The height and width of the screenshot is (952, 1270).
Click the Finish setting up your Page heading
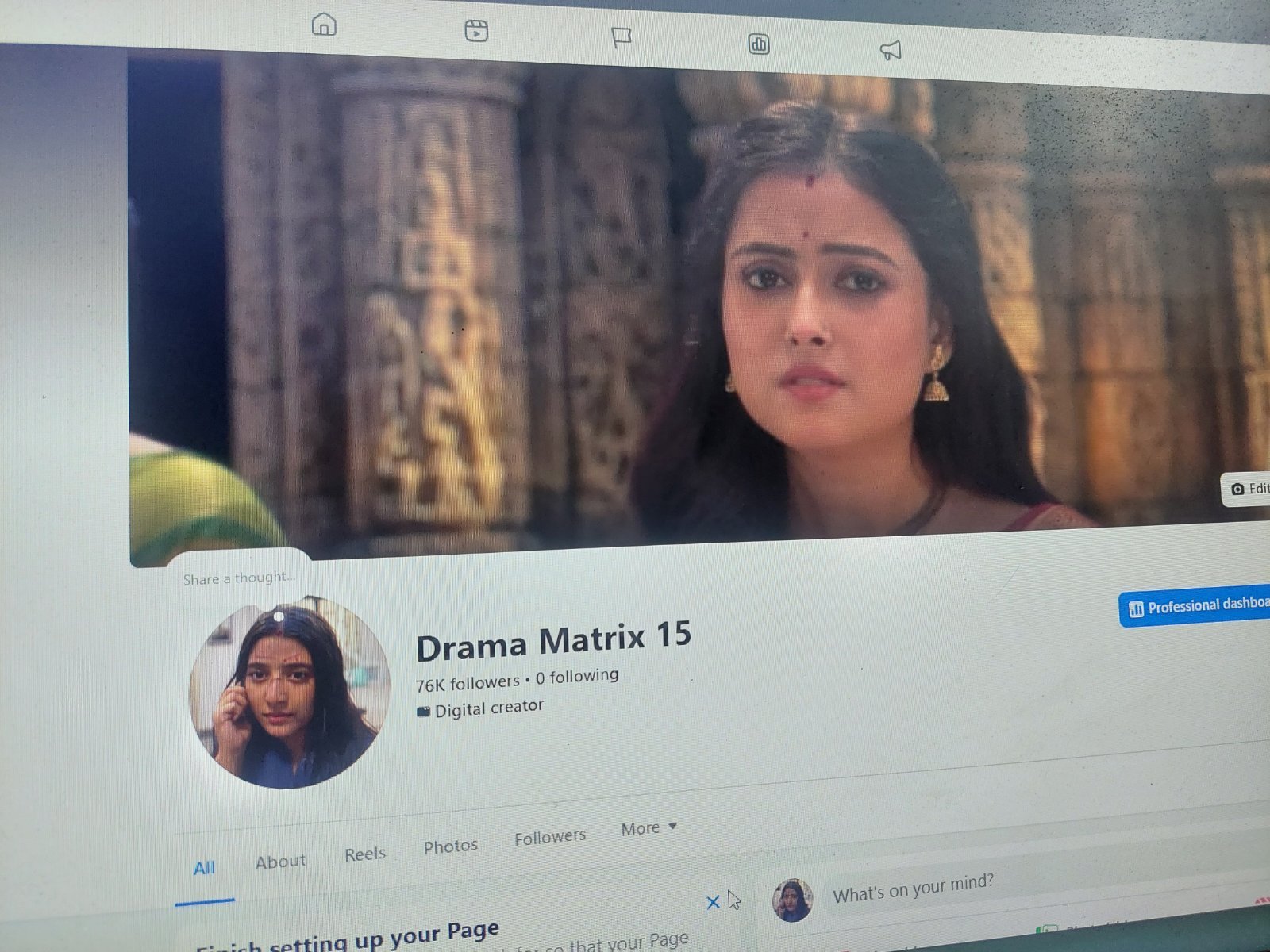(x=348, y=938)
